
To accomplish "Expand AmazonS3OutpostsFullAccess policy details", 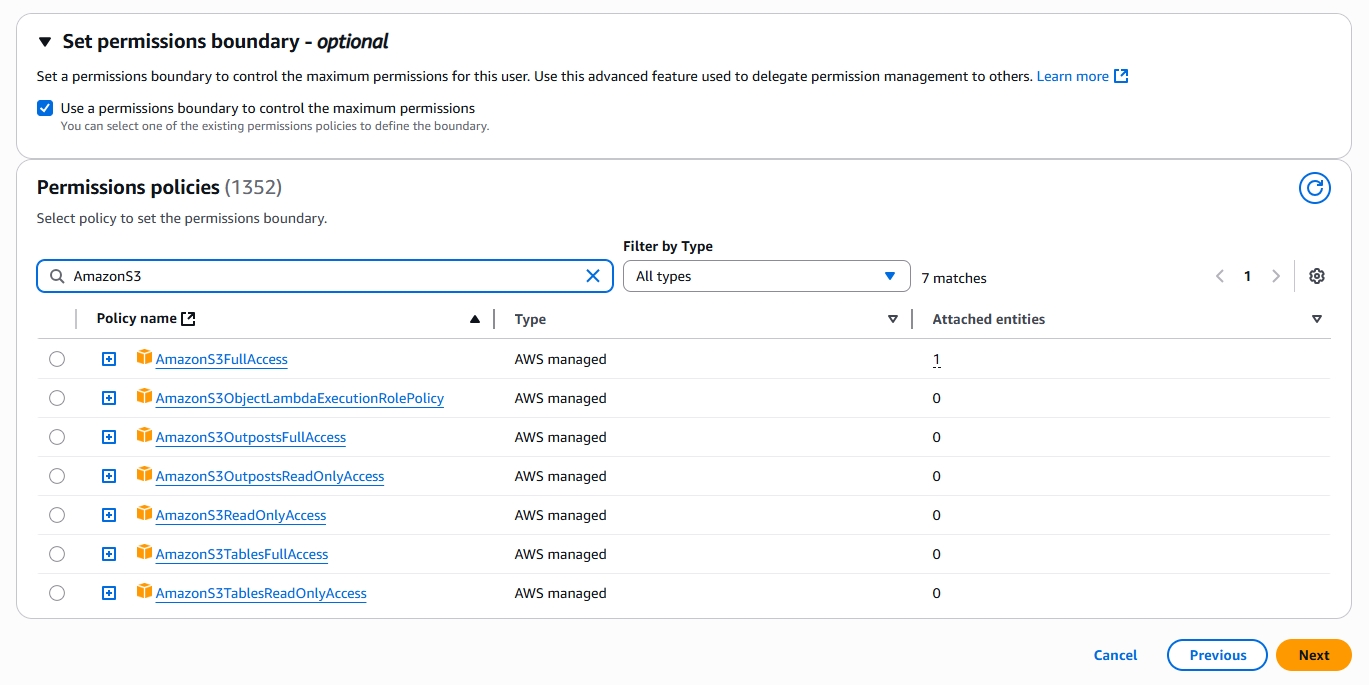I will coord(109,437).
